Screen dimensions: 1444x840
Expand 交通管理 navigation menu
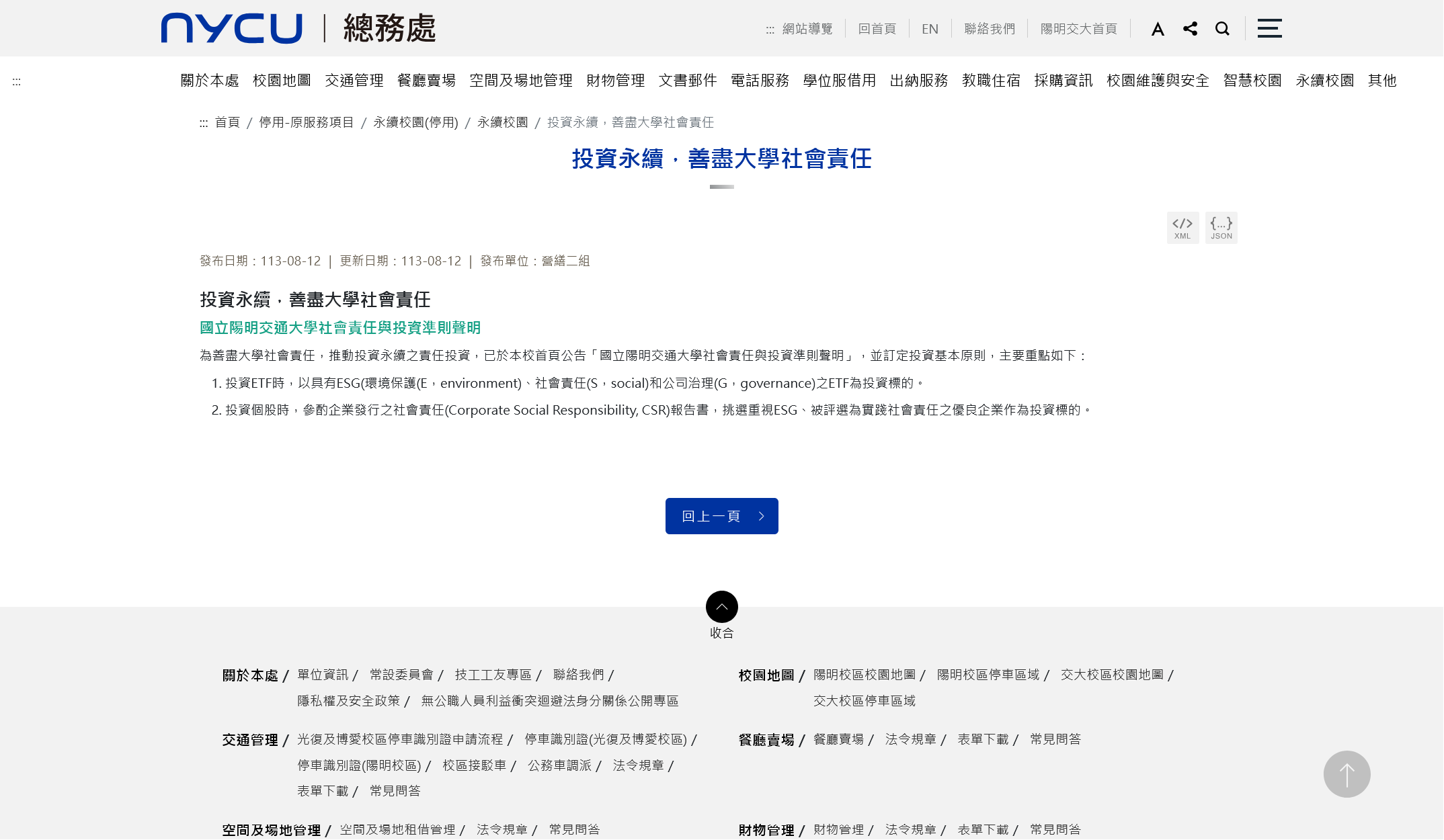point(354,81)
